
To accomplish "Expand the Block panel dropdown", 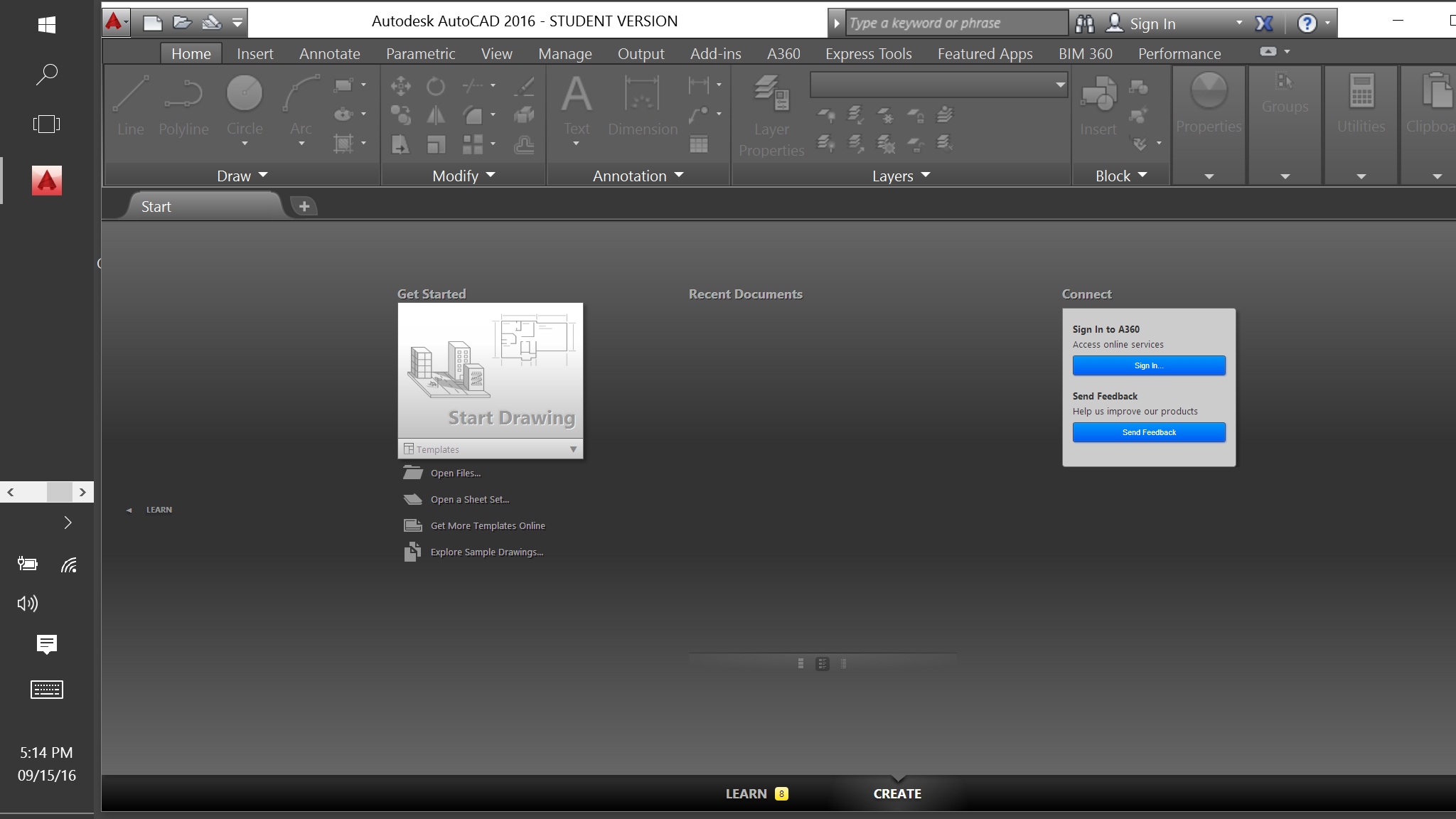I will [x=1121, y=176].
